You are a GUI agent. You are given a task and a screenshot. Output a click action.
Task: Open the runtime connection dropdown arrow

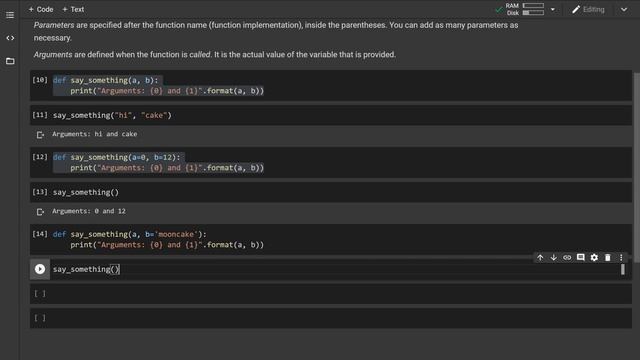553,9
